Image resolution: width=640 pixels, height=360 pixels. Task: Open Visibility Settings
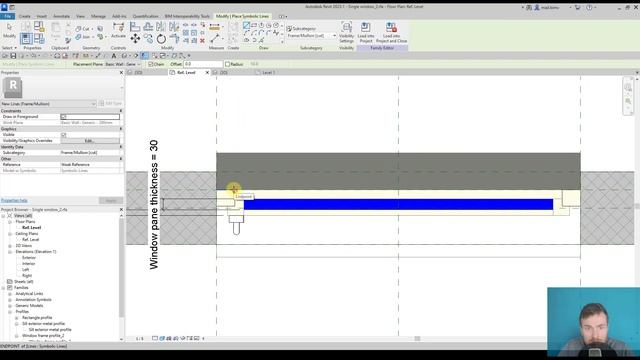click(x=347, y=33)
